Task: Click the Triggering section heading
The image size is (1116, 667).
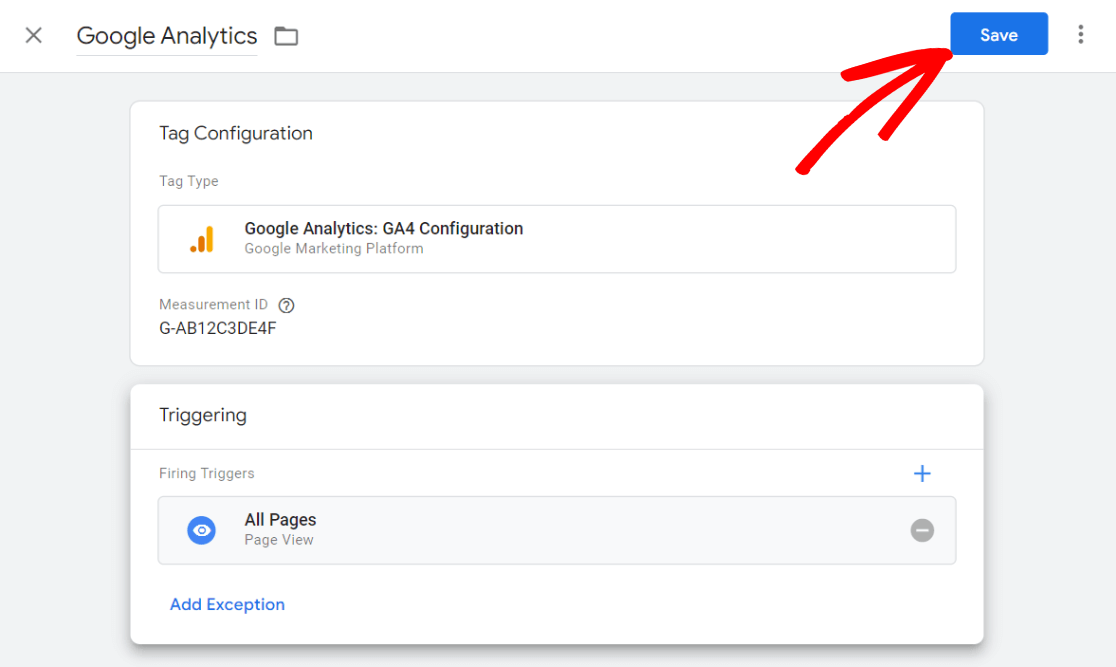Action: (x=203, y=415)
